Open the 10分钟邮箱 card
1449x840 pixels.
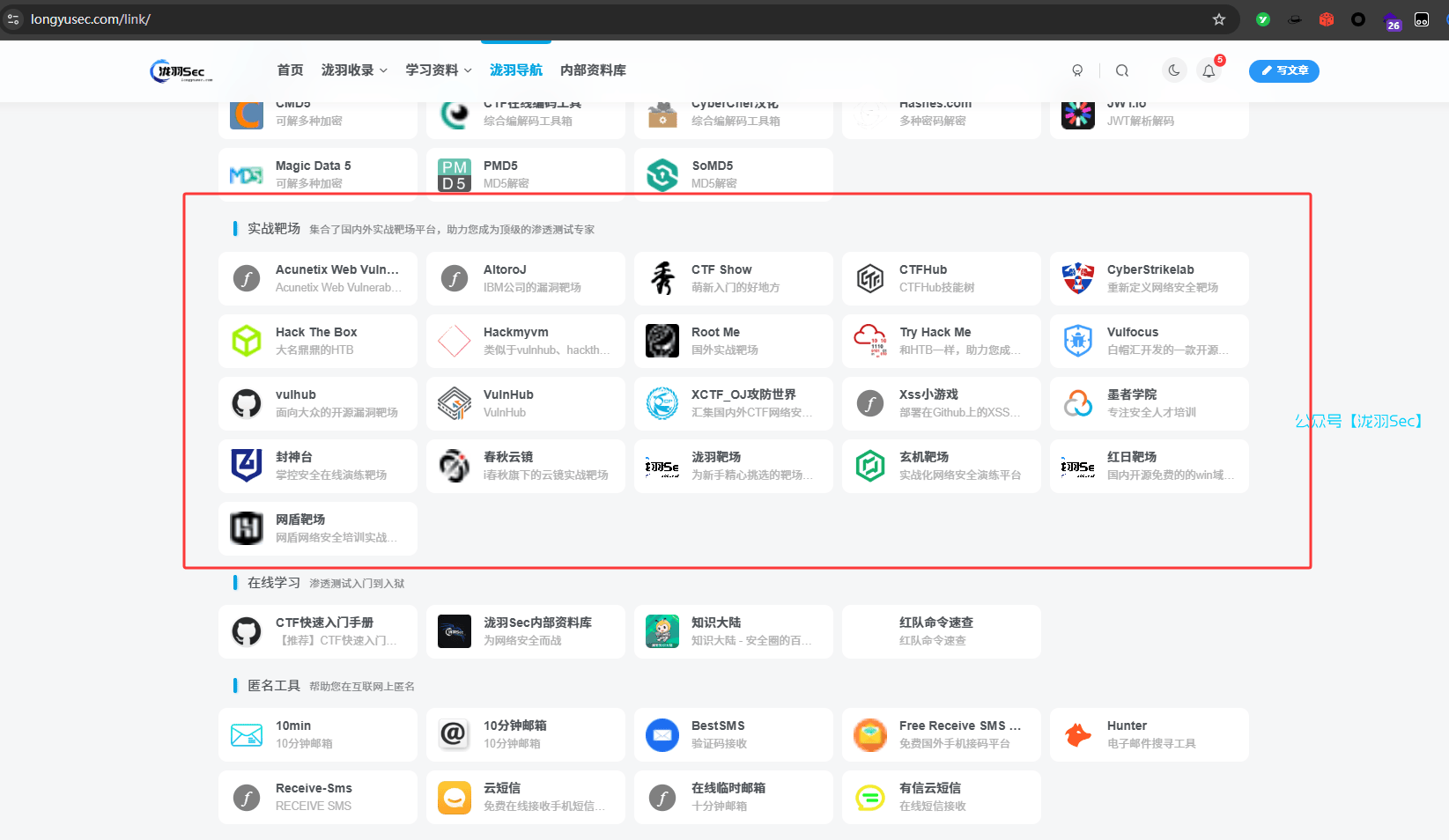click(525, 734)
